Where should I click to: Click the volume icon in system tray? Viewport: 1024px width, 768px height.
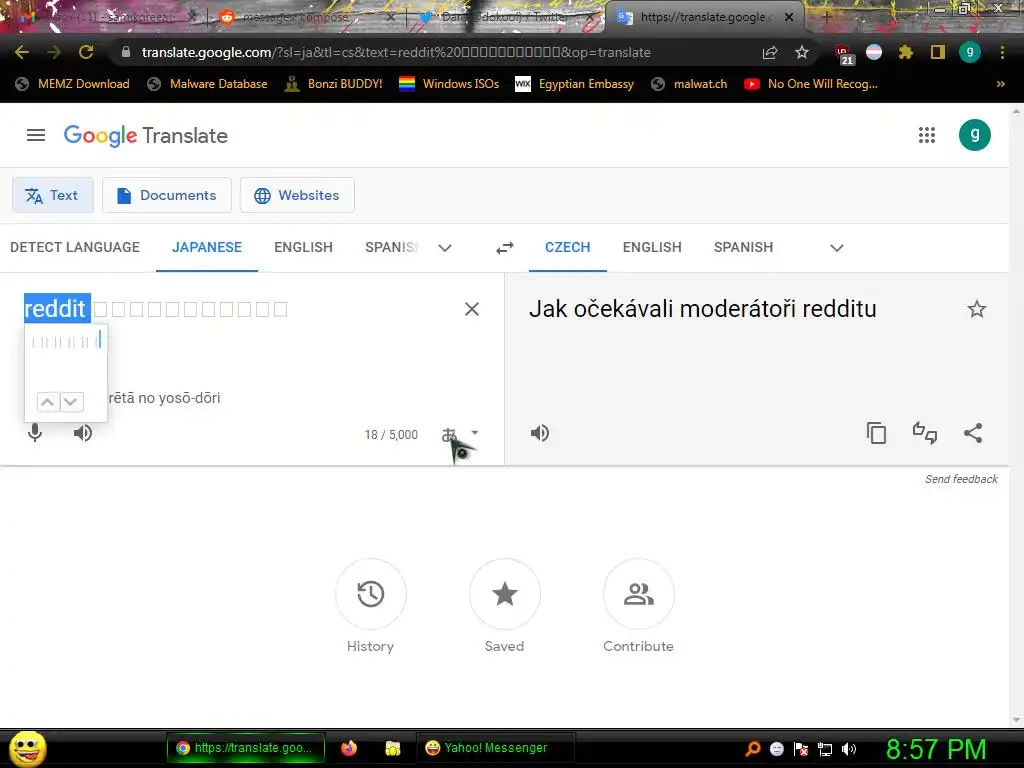click(849, 749)
